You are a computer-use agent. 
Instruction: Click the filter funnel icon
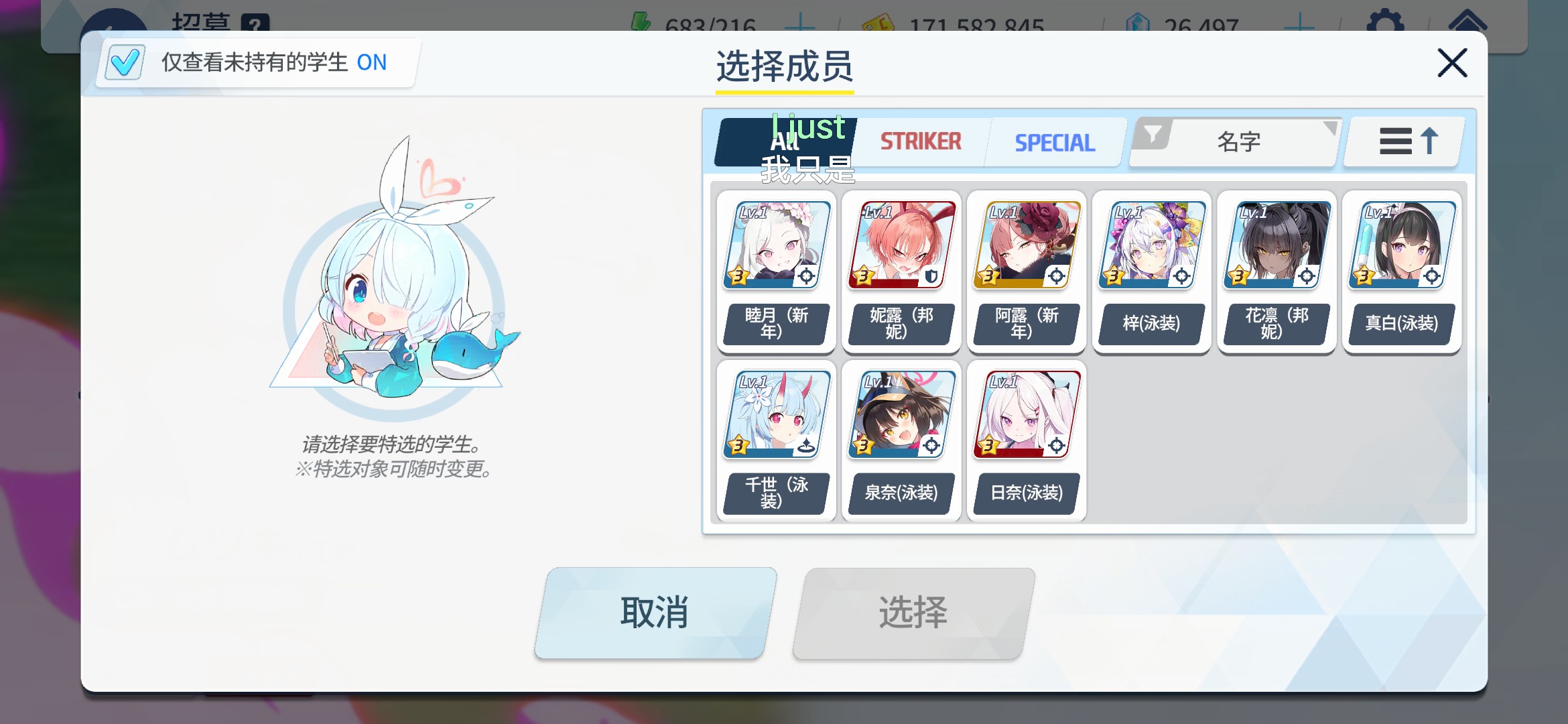tap(1153, 135)
